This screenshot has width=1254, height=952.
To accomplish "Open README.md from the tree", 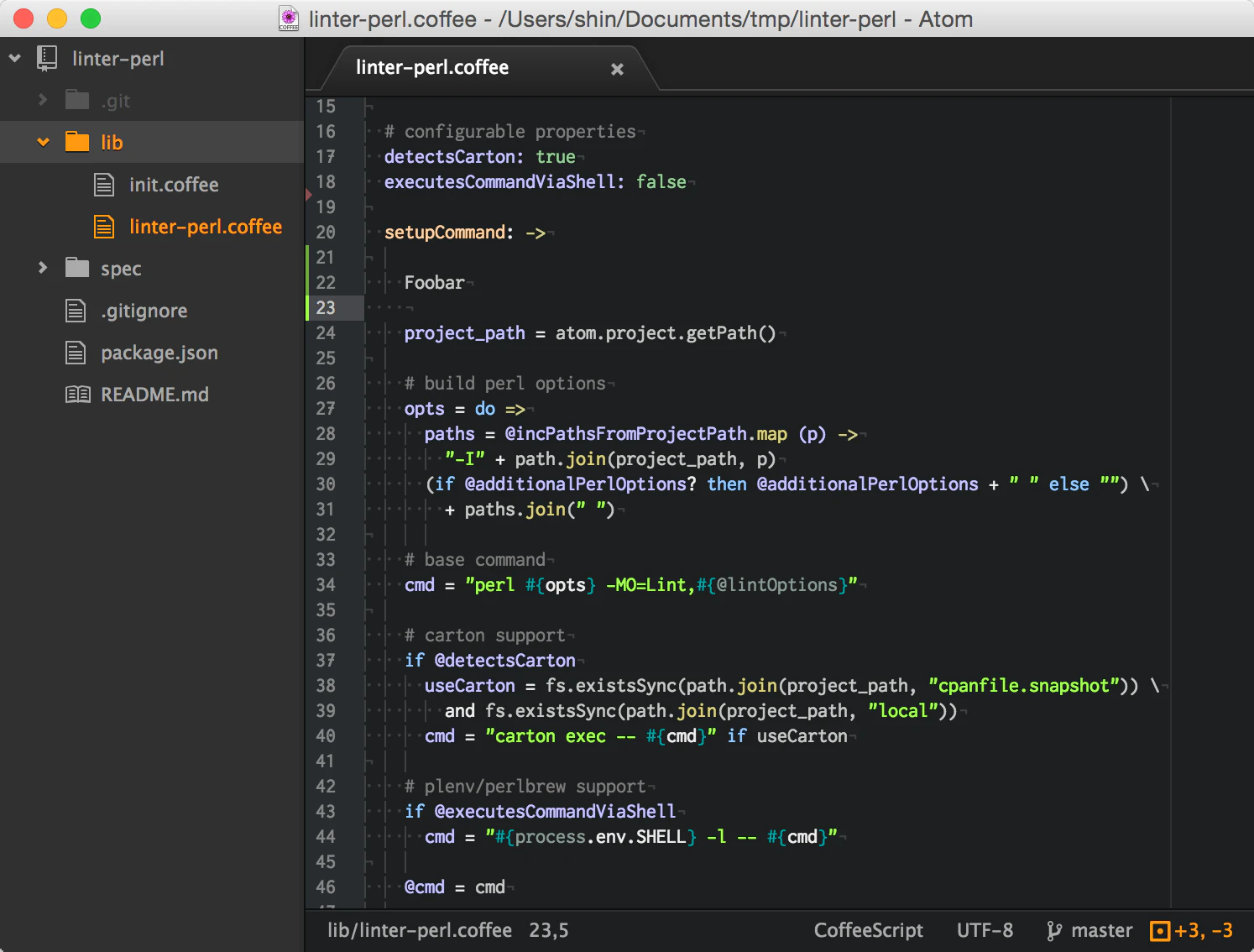I will click(154, 395).
